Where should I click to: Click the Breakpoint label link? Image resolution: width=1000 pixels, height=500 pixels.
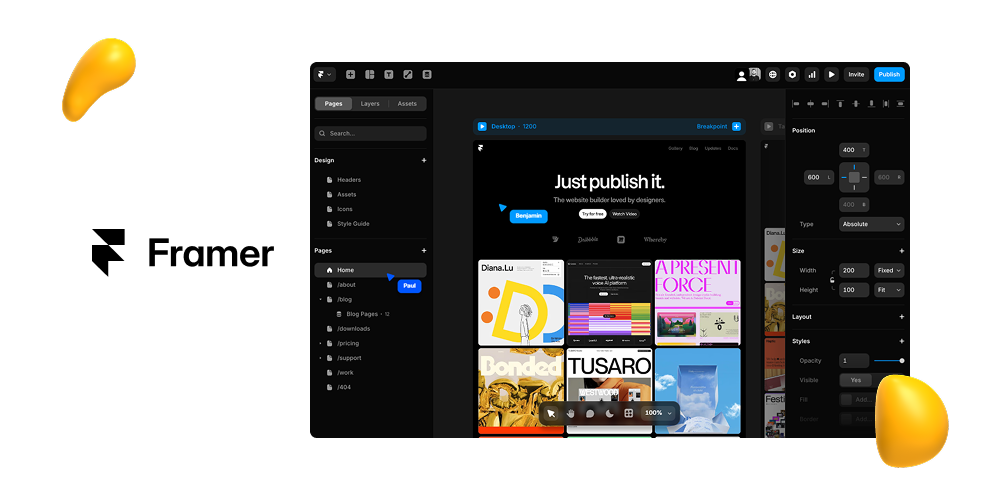pos(712,126)
